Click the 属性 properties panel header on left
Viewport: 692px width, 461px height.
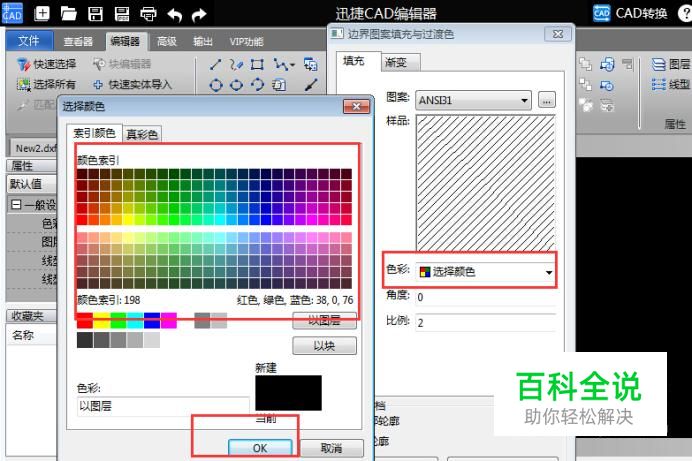(31, 166)
